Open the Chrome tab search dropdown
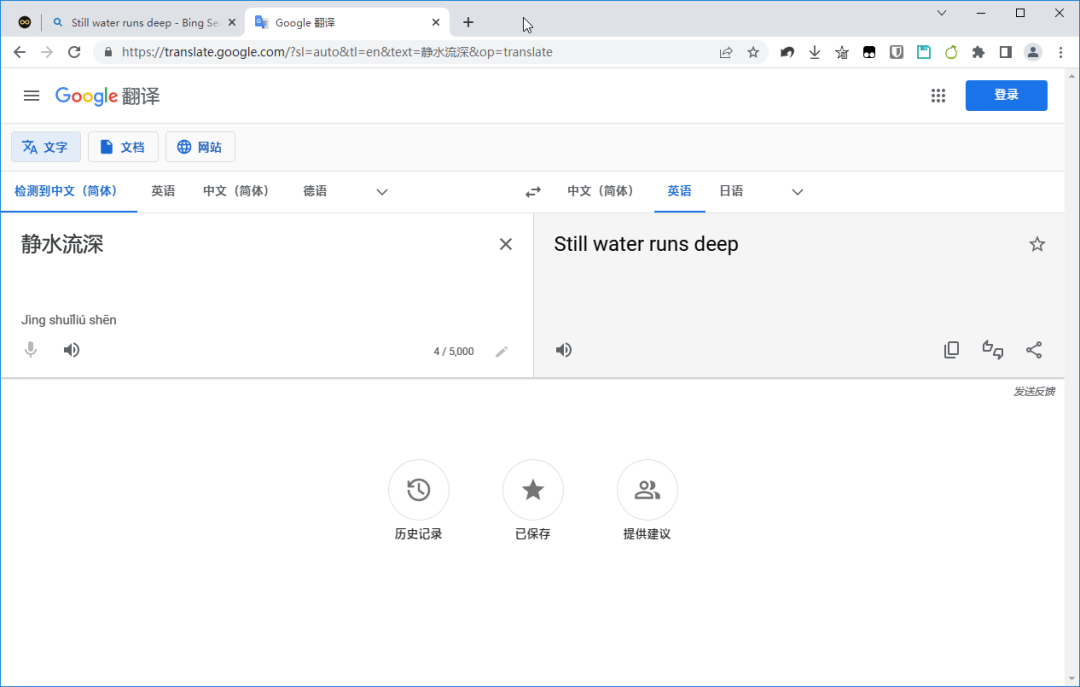The image size is (1080, 687). coord(942,13)
